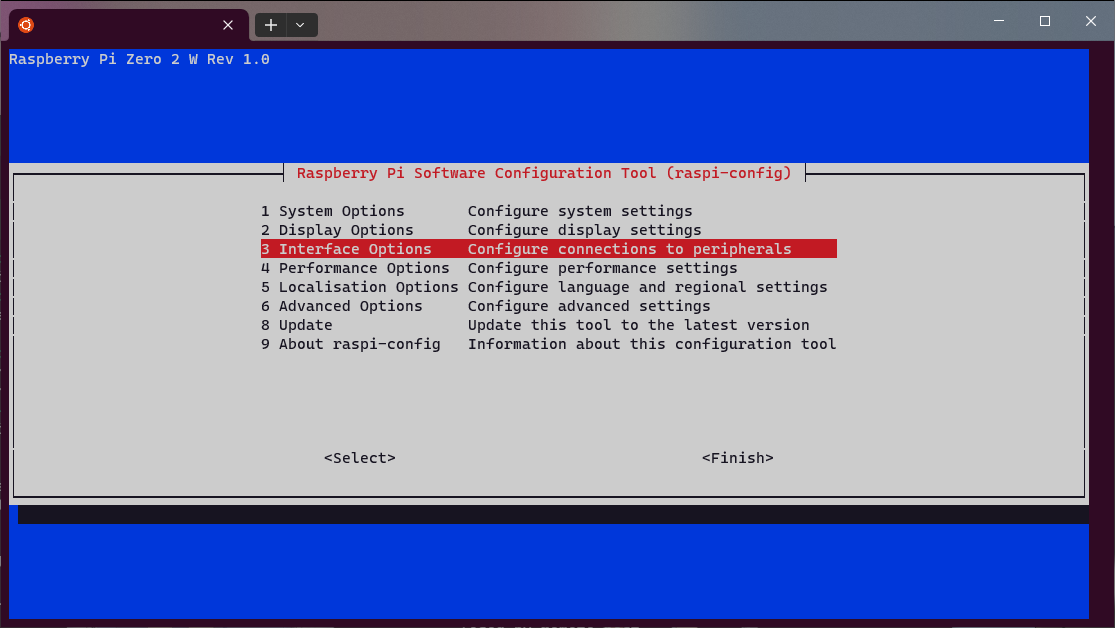Close the Ubuntu terminal tab
This screenshot has height=628, width=1115.
(x=228, y=25)
